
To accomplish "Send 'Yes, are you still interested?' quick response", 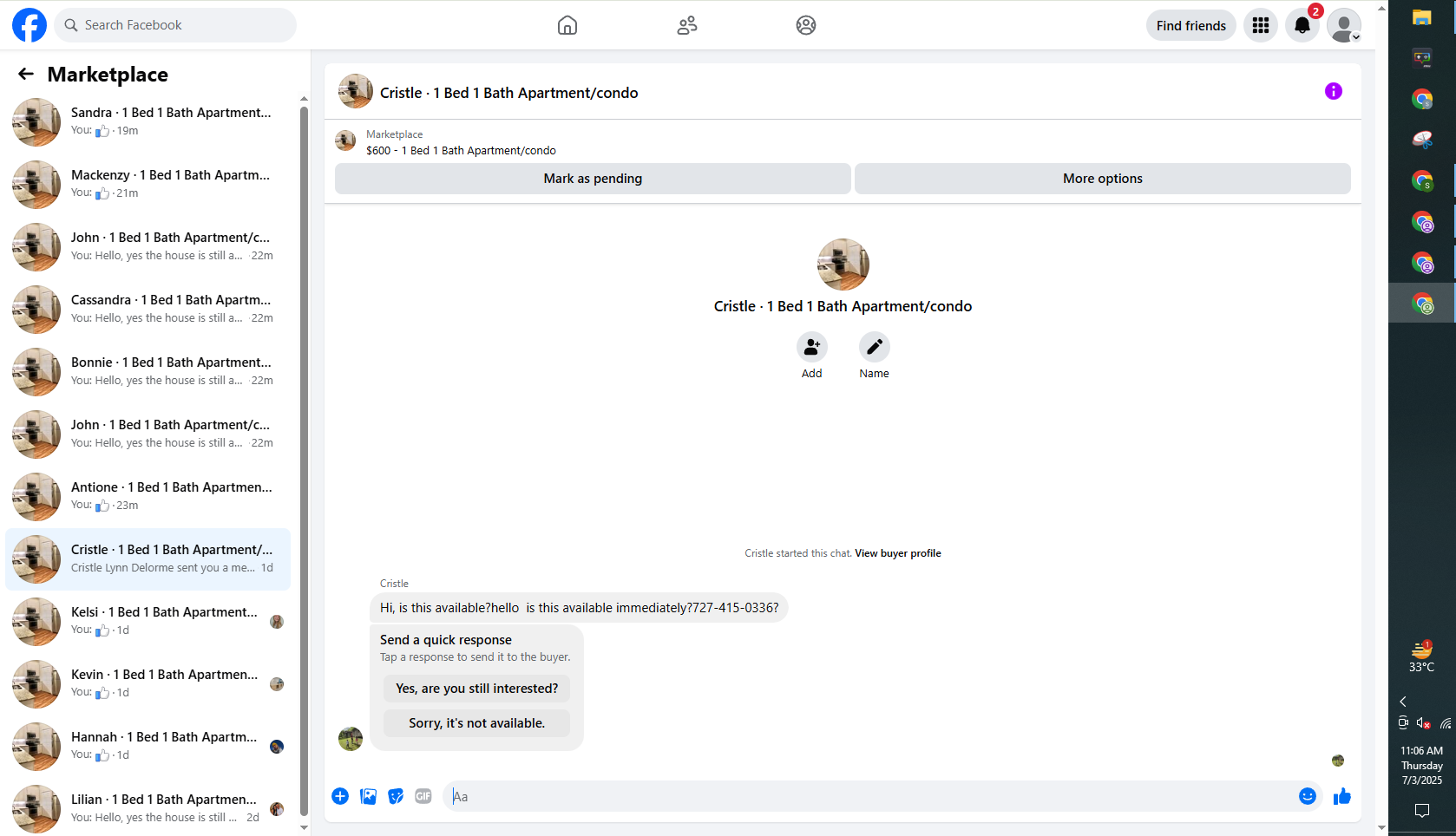I will tap(477, 689).
